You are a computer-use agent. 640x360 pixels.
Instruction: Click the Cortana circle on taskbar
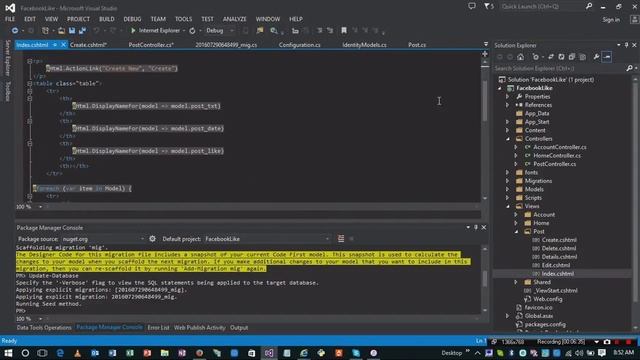[25, 353]
